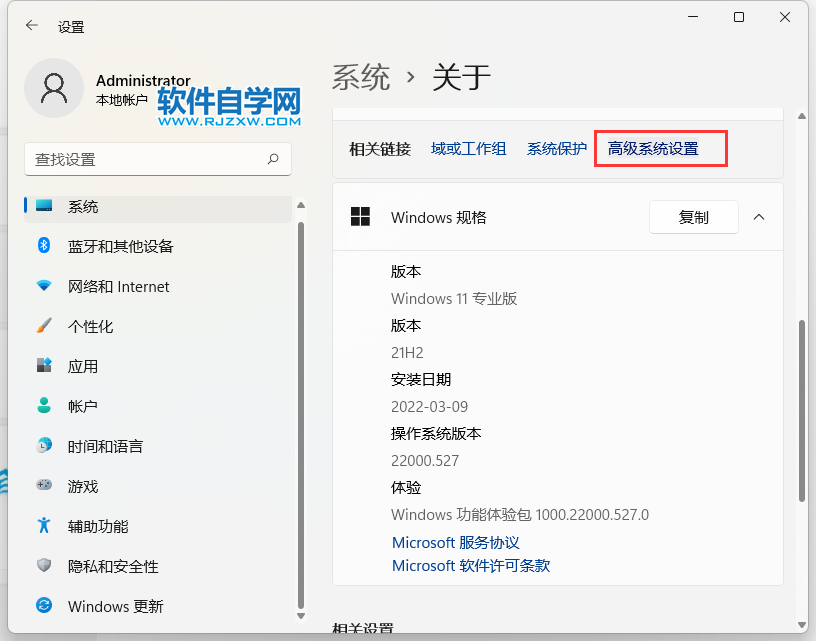Click the 2022-03-09 install date
This screenshot has width=816, height=641.
point(429,406)
